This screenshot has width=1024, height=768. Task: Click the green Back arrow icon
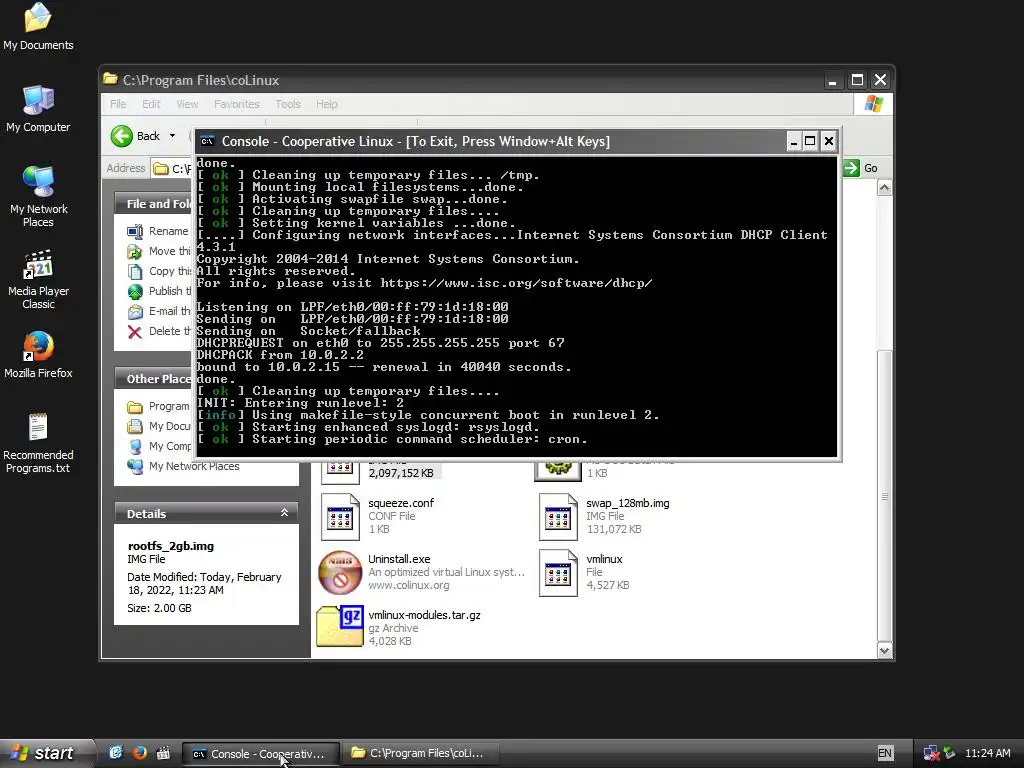point(121,136)
